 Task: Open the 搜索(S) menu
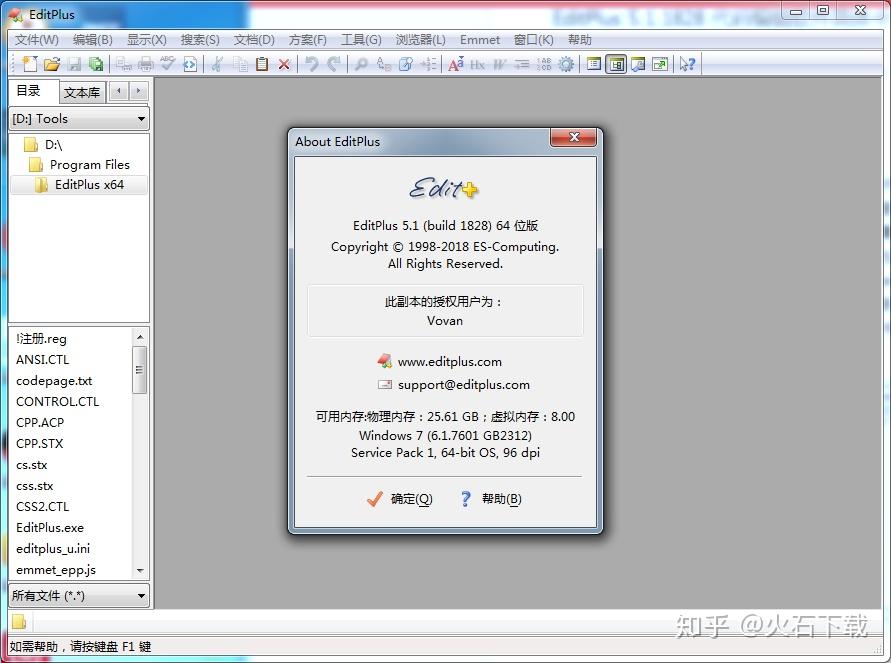coord(200,40)
